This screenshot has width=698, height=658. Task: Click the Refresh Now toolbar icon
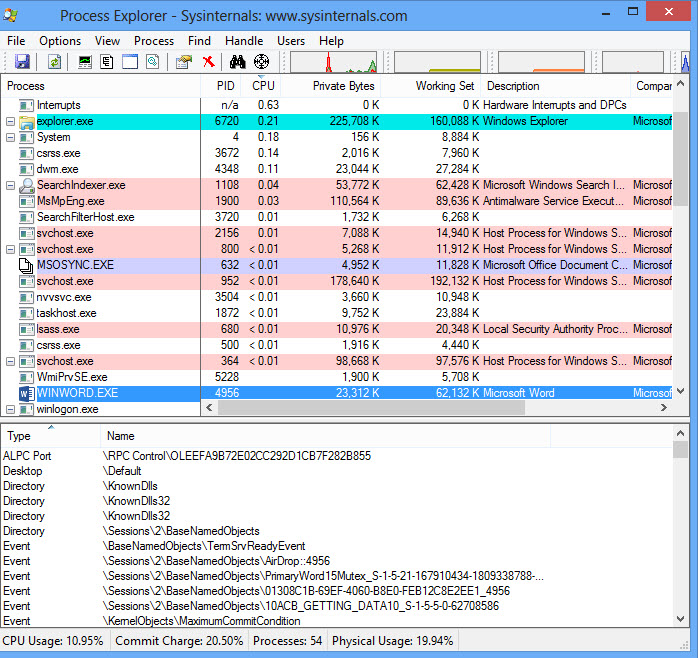pos(54,61)
